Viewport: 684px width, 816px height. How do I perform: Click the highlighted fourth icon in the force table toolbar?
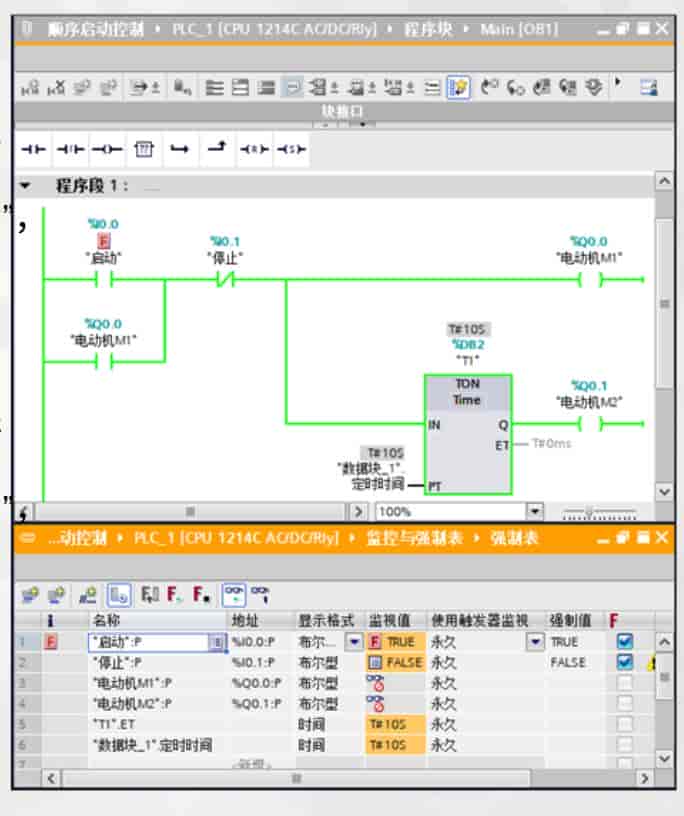pos(119,595)
